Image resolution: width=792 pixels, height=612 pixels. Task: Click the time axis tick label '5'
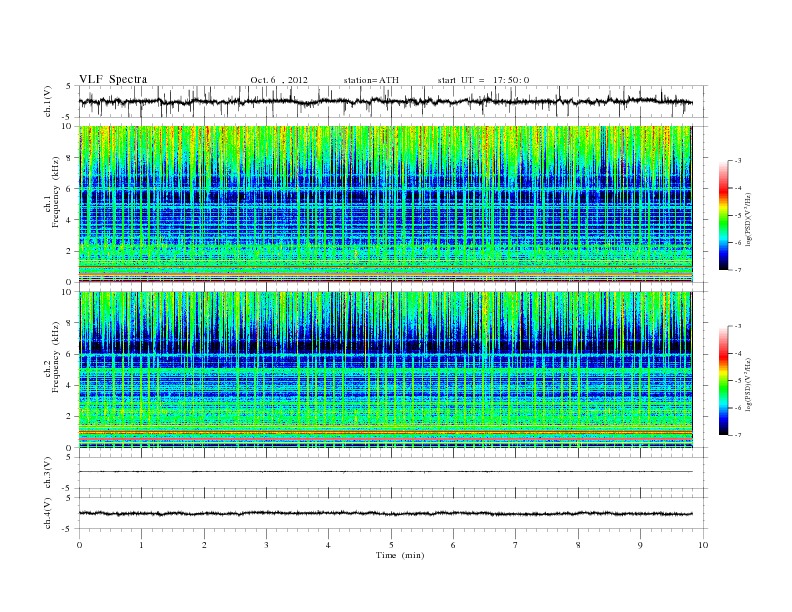pyautogui.click(x=391, y=545)
